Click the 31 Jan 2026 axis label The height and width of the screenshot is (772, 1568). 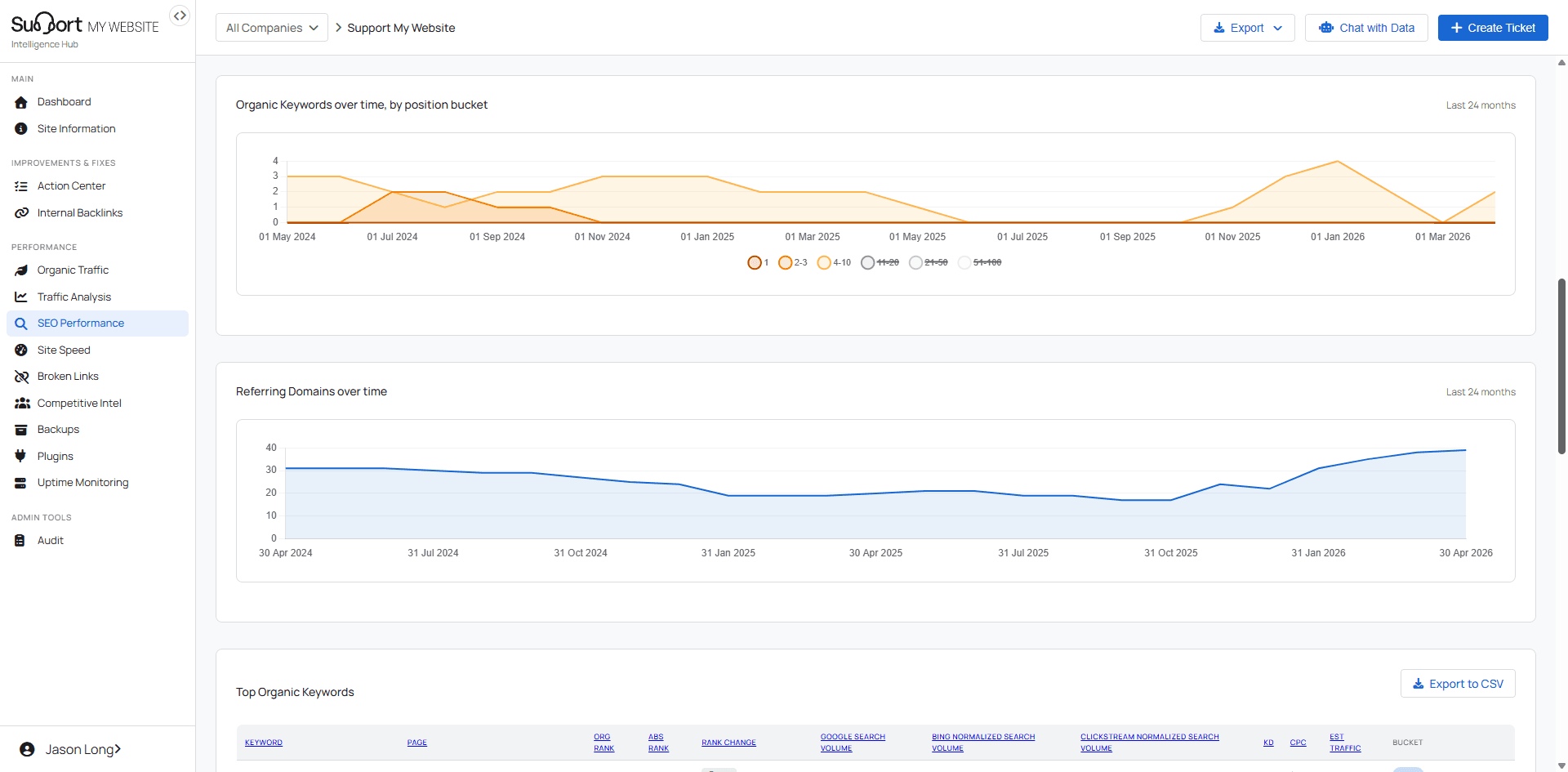point(1318,553)
